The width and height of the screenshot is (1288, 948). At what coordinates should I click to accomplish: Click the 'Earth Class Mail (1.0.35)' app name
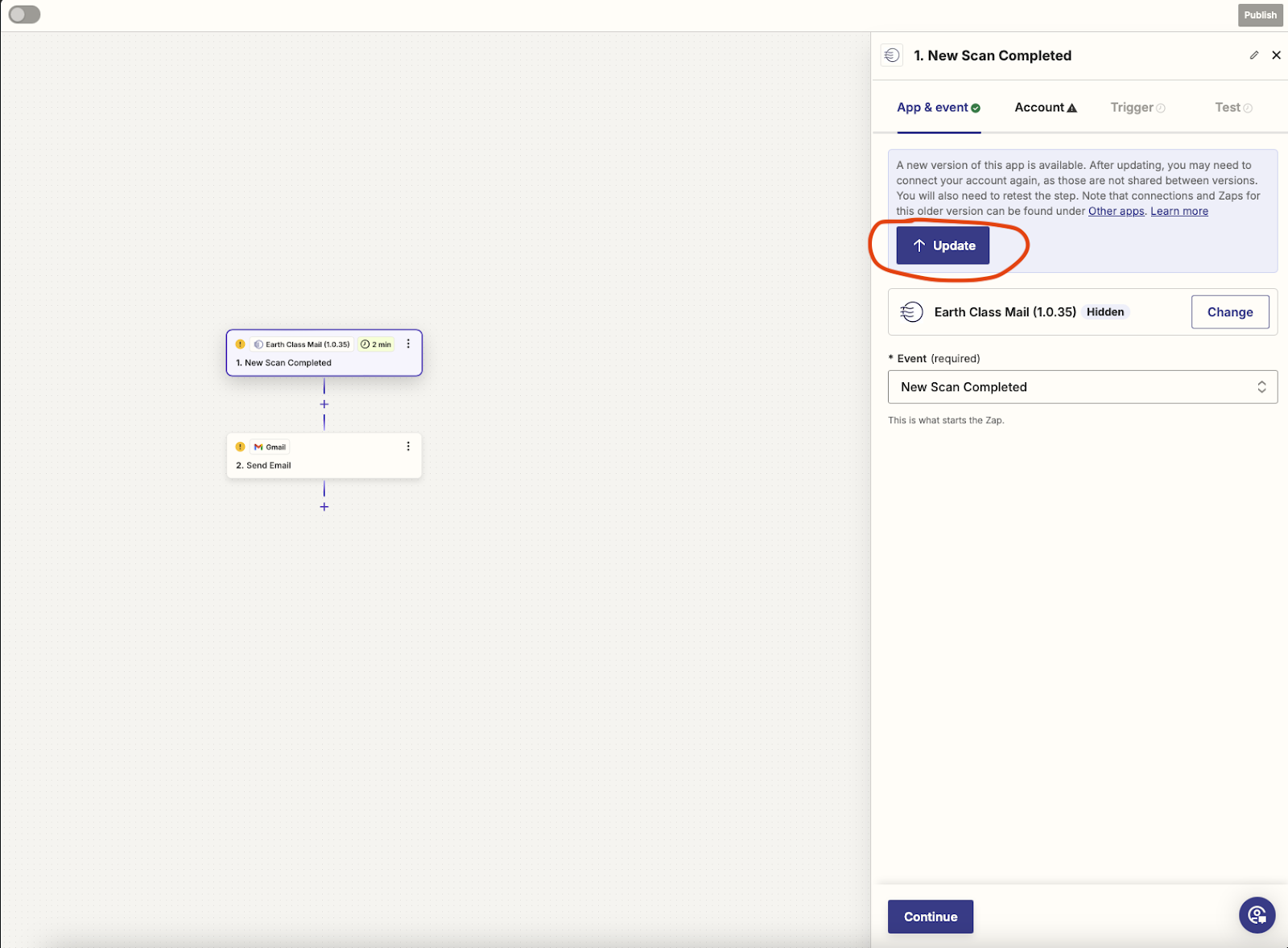(x=1005, y=312)
